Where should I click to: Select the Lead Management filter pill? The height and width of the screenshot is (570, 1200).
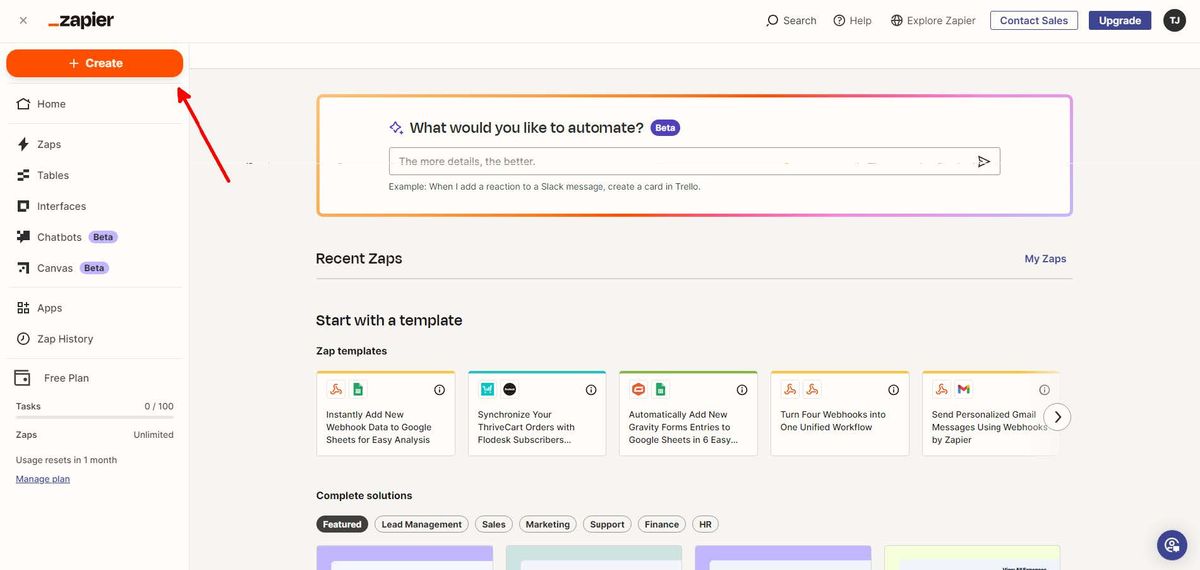coord(421,524)
